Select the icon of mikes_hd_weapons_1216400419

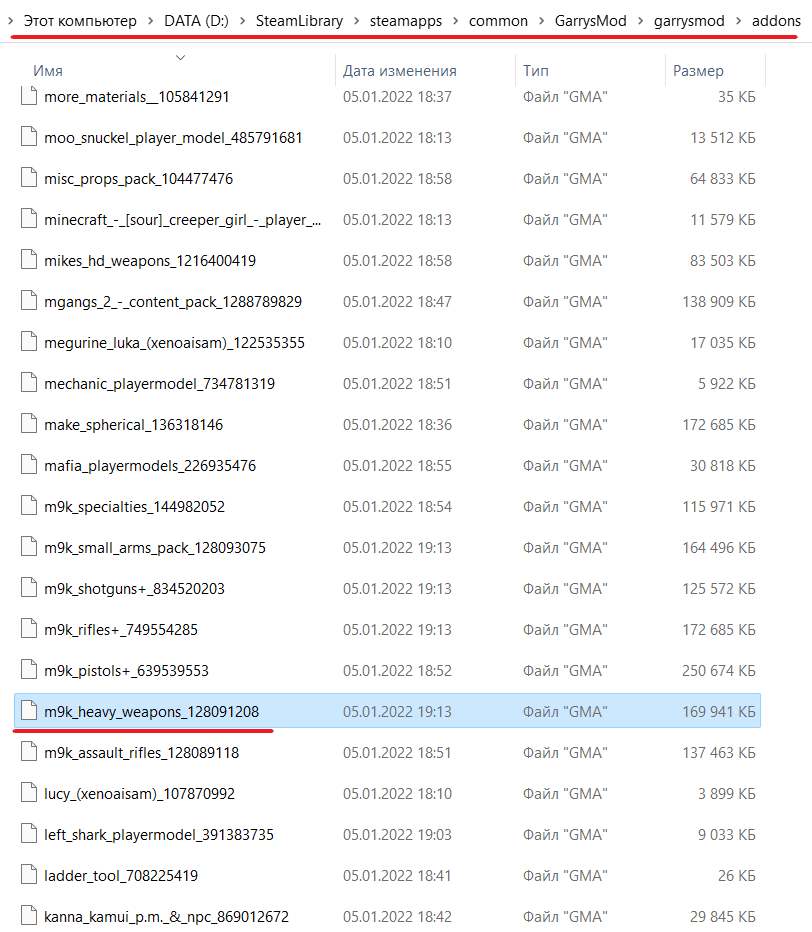(28, 261)
